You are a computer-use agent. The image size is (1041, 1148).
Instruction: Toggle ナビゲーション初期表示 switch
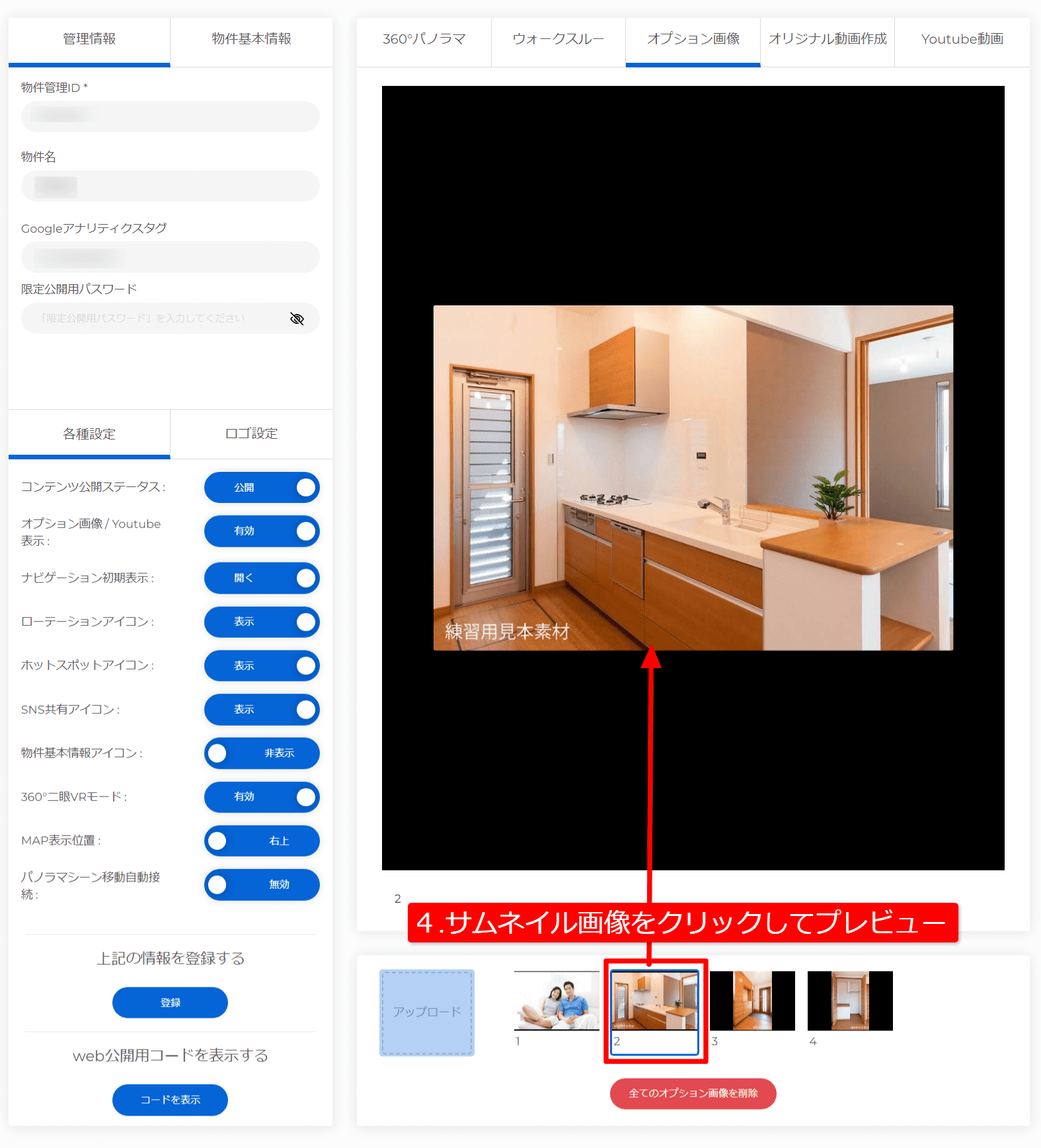[262, 578]
